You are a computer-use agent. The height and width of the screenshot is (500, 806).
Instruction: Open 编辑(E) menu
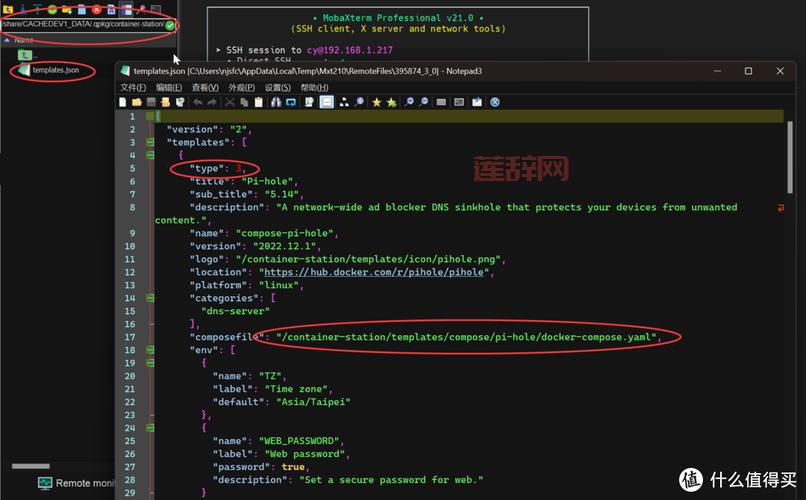click(169, 87)
